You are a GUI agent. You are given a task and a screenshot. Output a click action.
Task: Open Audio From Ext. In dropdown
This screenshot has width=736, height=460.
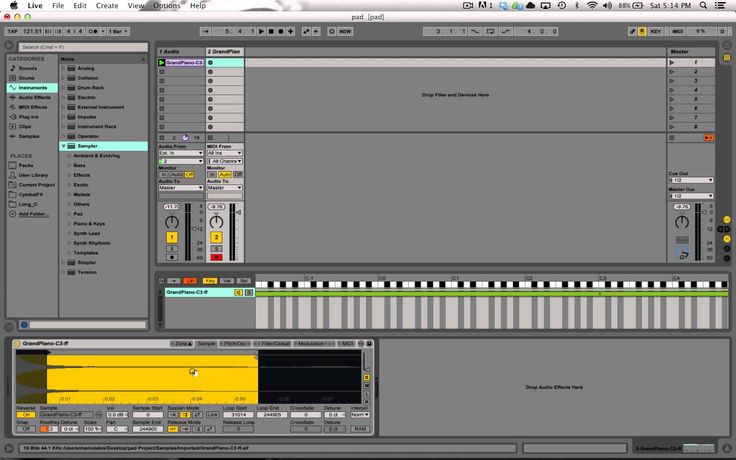(x=181, y=153)
